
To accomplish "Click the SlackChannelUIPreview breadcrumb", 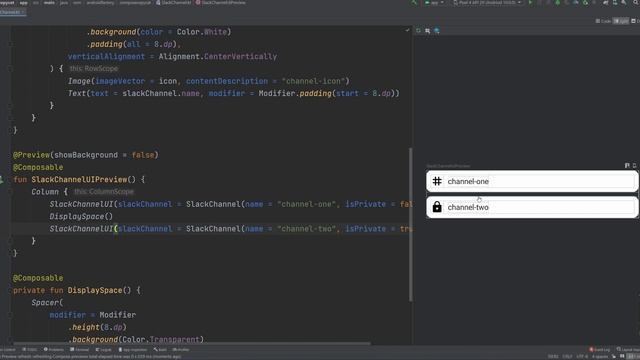I will (220, 2).
